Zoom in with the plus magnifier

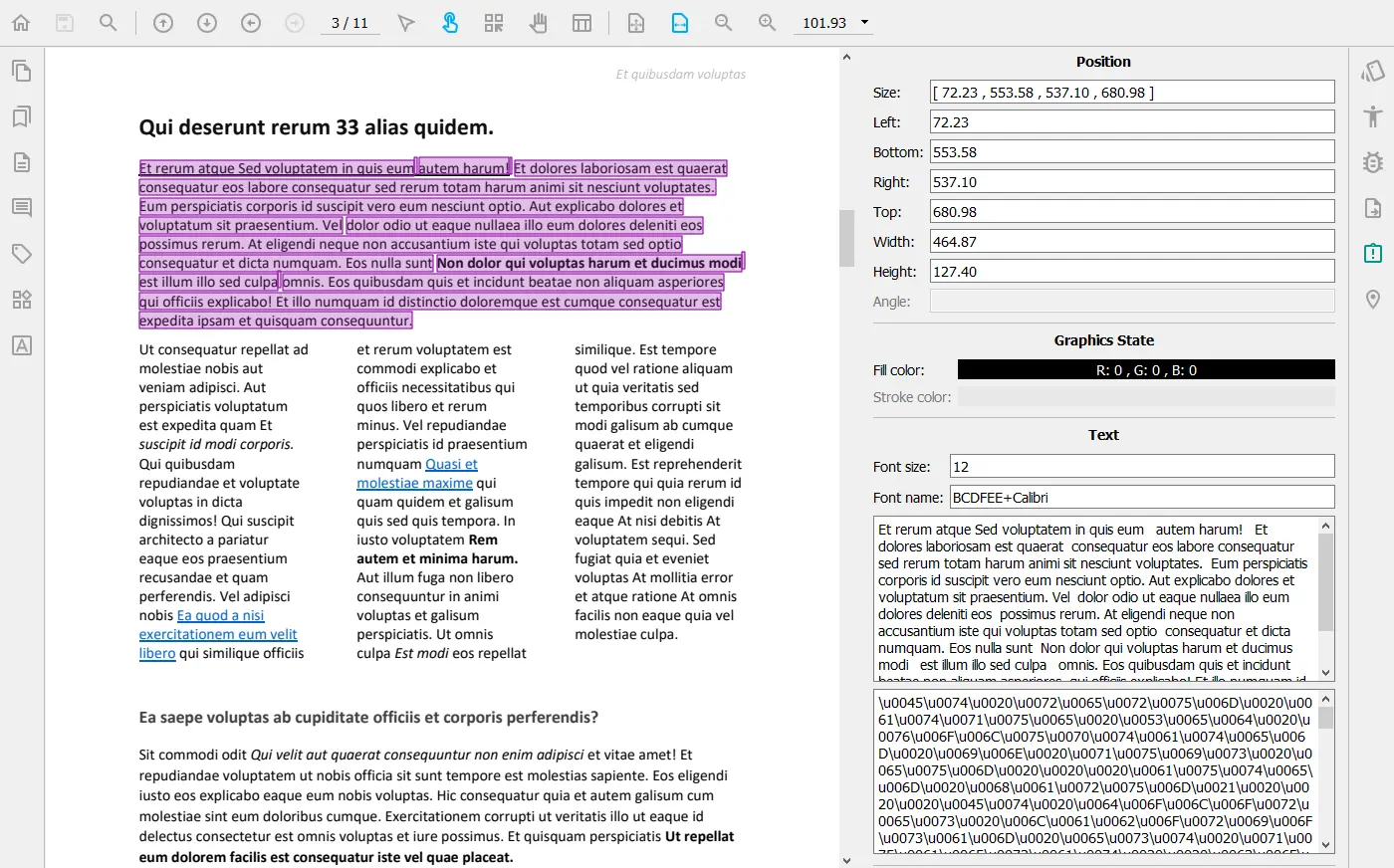[768, 23]
